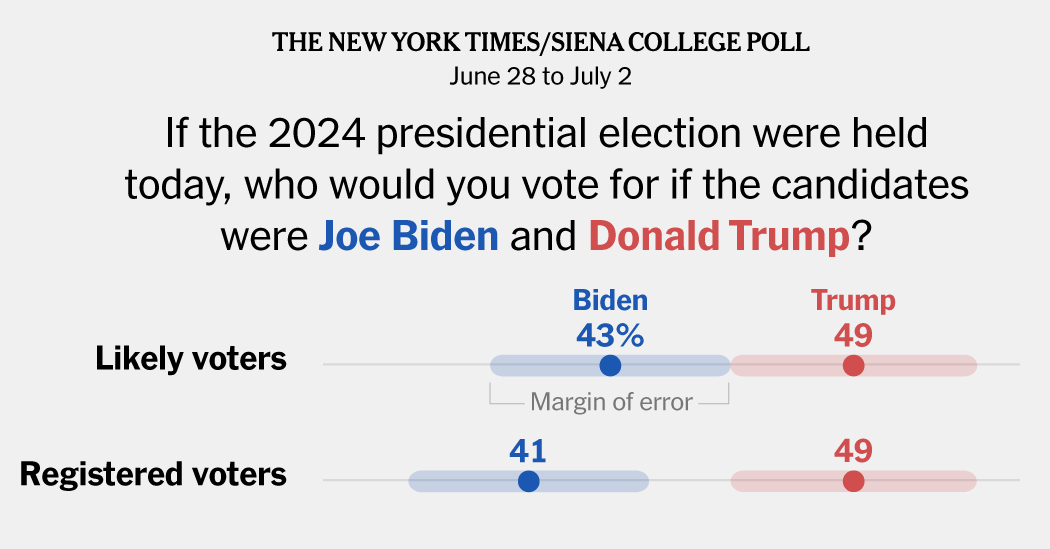Screen dimensions: 1050x549
Task: Click the blue Biden dot for registered voters
Action: tap(528, 481)
